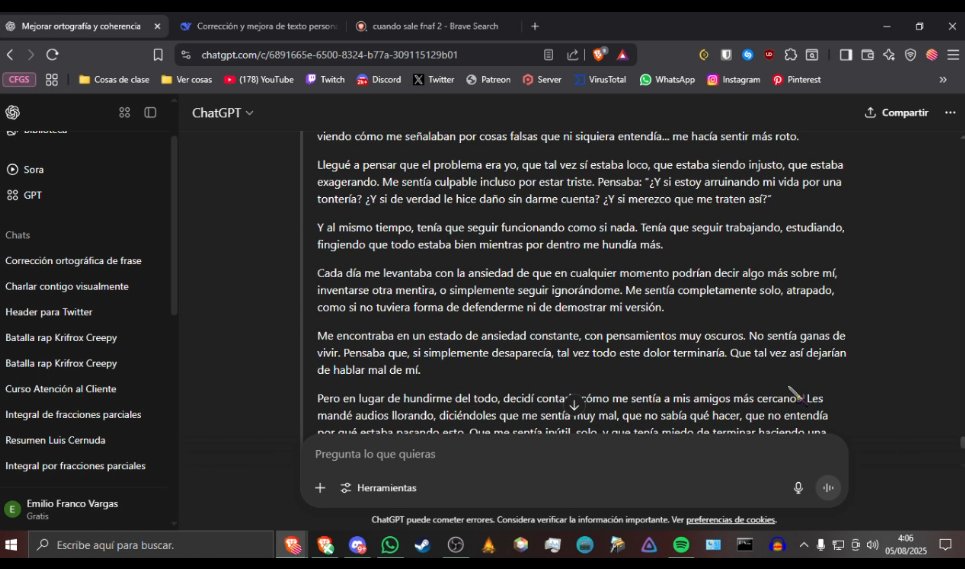Click the Compartir share button

896,113
